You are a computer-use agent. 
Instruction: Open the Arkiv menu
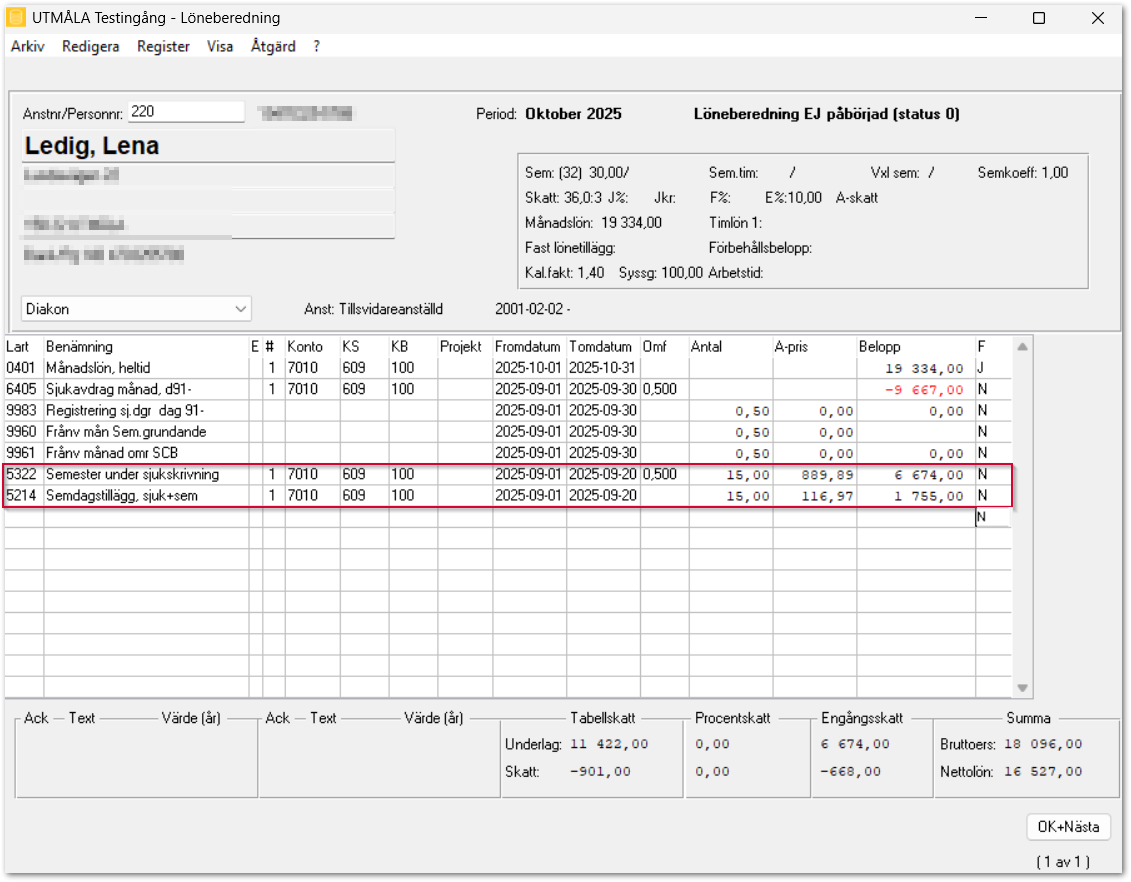(27, 46)
